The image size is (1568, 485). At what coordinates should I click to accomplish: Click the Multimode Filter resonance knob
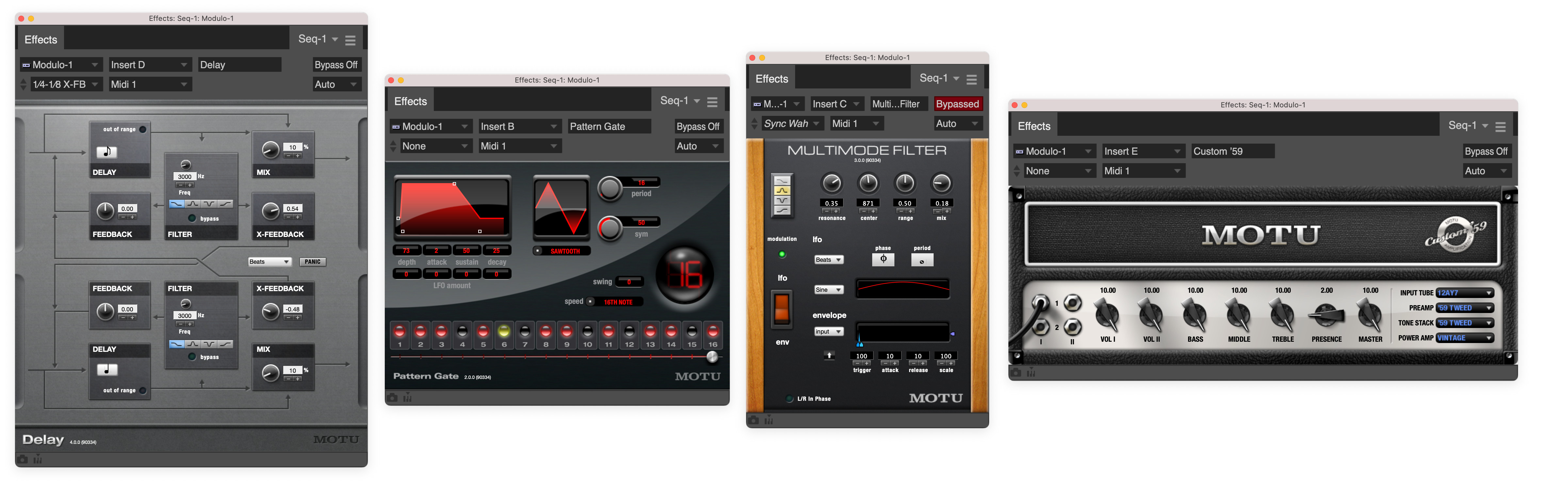(831, 183)
